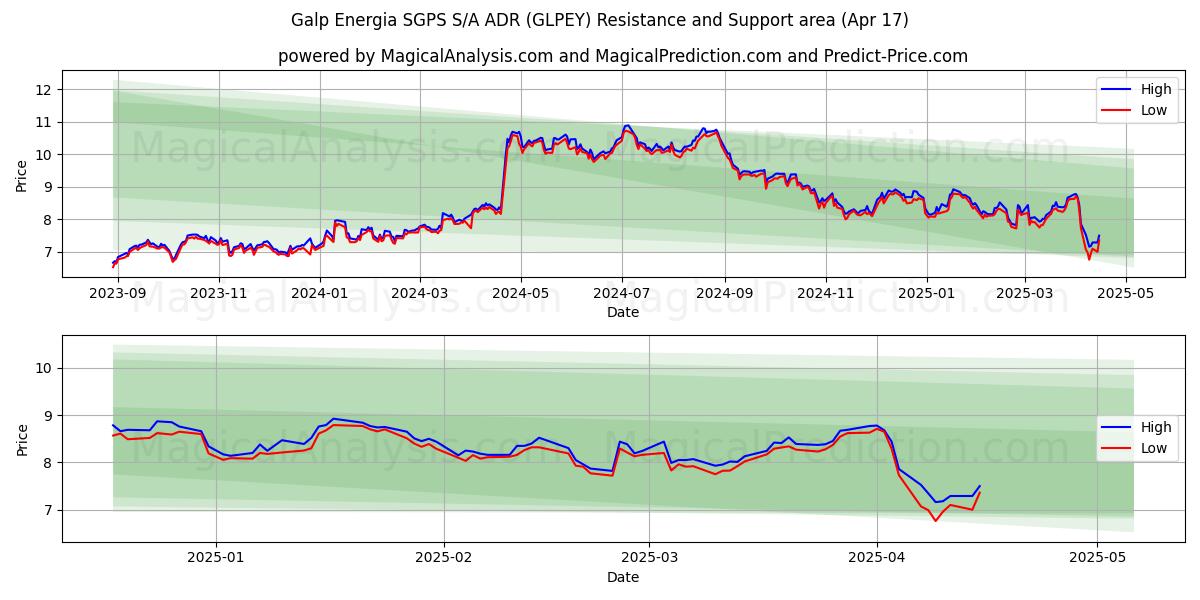1200x600 pixels.
Task: Click the '2024-09' tick label on top chart
Action: coord(724,293)
